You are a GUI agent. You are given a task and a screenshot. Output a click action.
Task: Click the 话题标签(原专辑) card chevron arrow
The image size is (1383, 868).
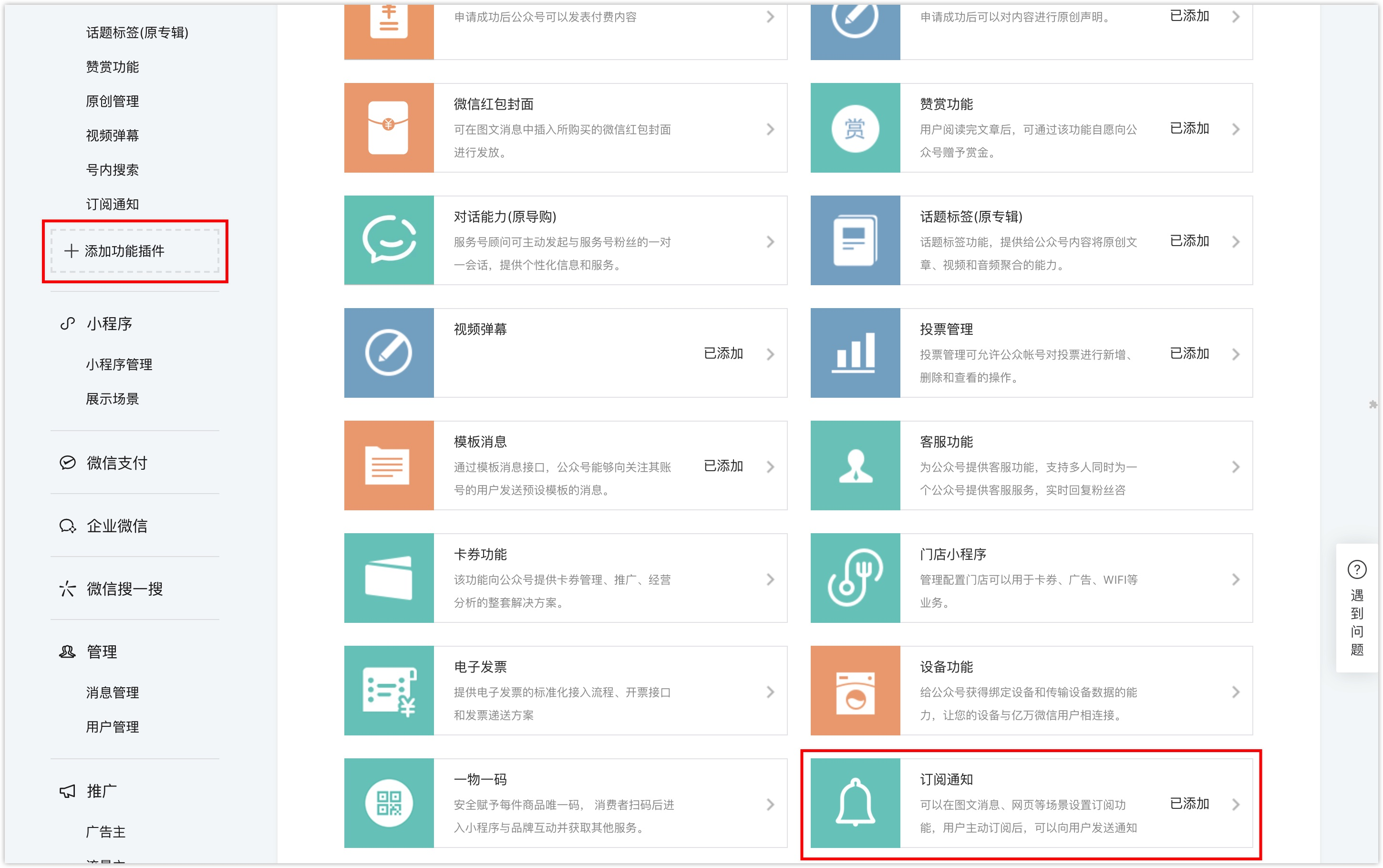point(1236,242)
